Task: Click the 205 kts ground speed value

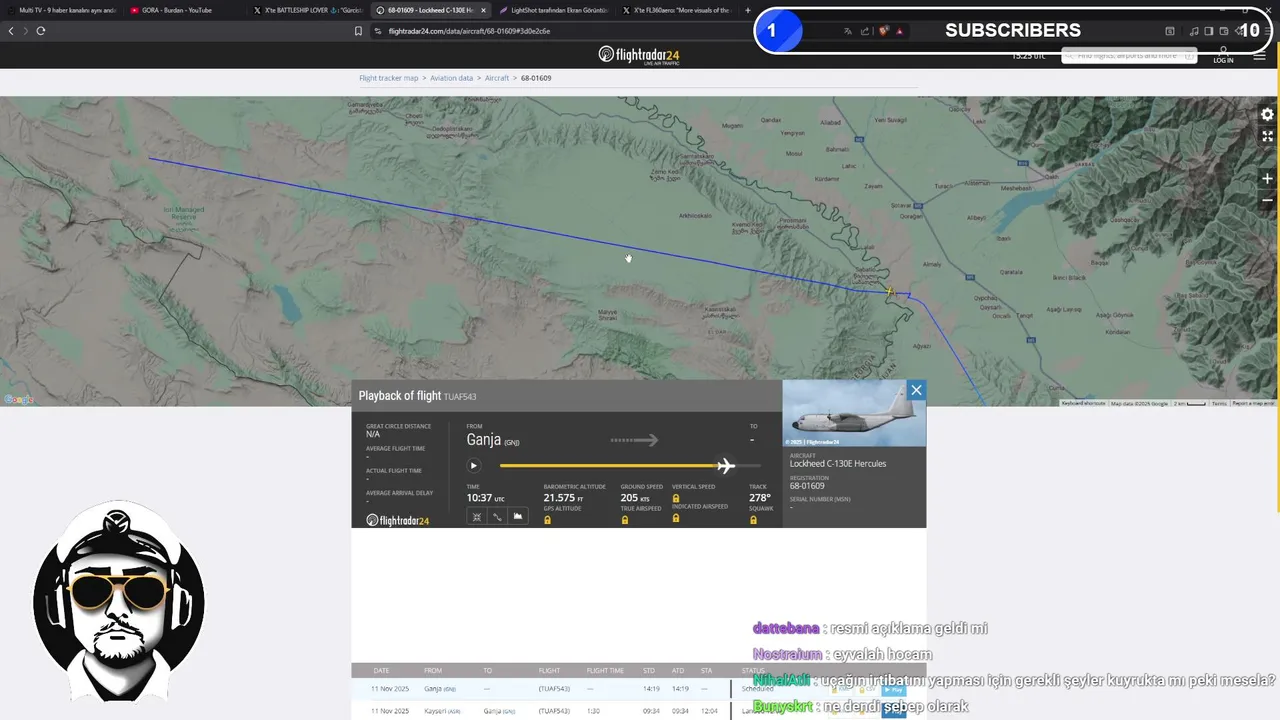Action: (636, 497)
